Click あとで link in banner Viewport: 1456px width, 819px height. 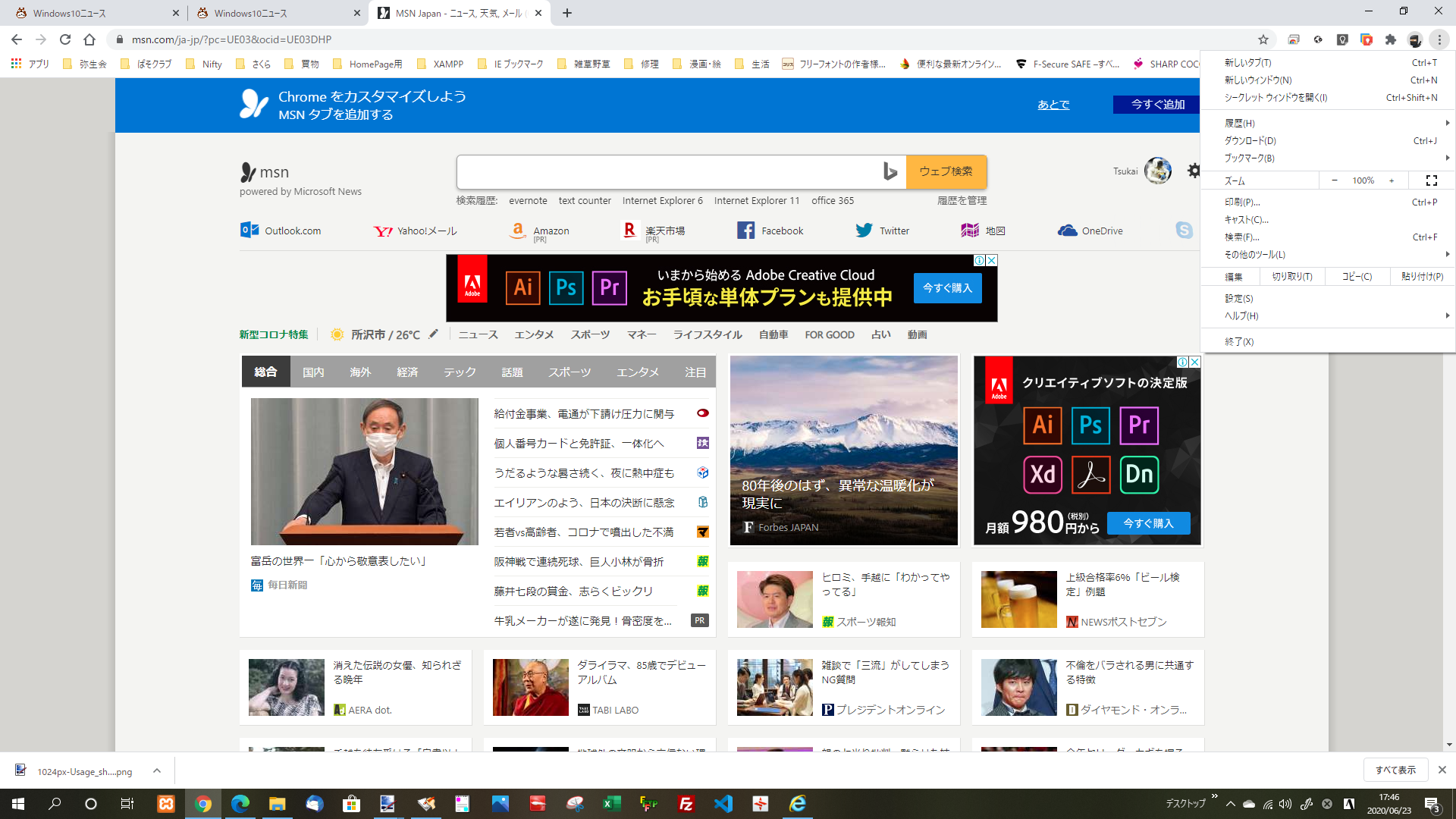(1053, 105)
